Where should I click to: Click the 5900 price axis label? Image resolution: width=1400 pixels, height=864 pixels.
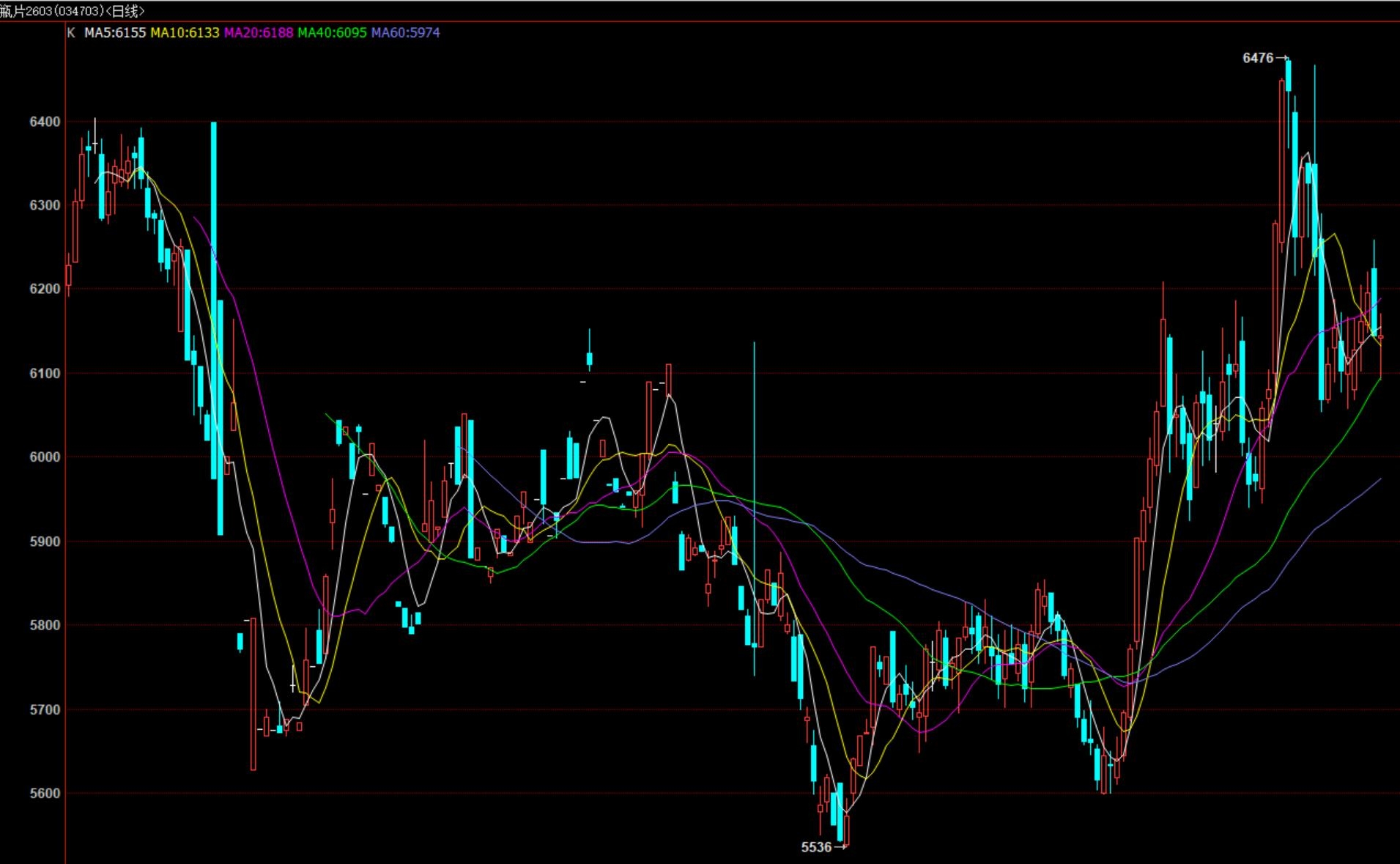[x=45, y=542]
